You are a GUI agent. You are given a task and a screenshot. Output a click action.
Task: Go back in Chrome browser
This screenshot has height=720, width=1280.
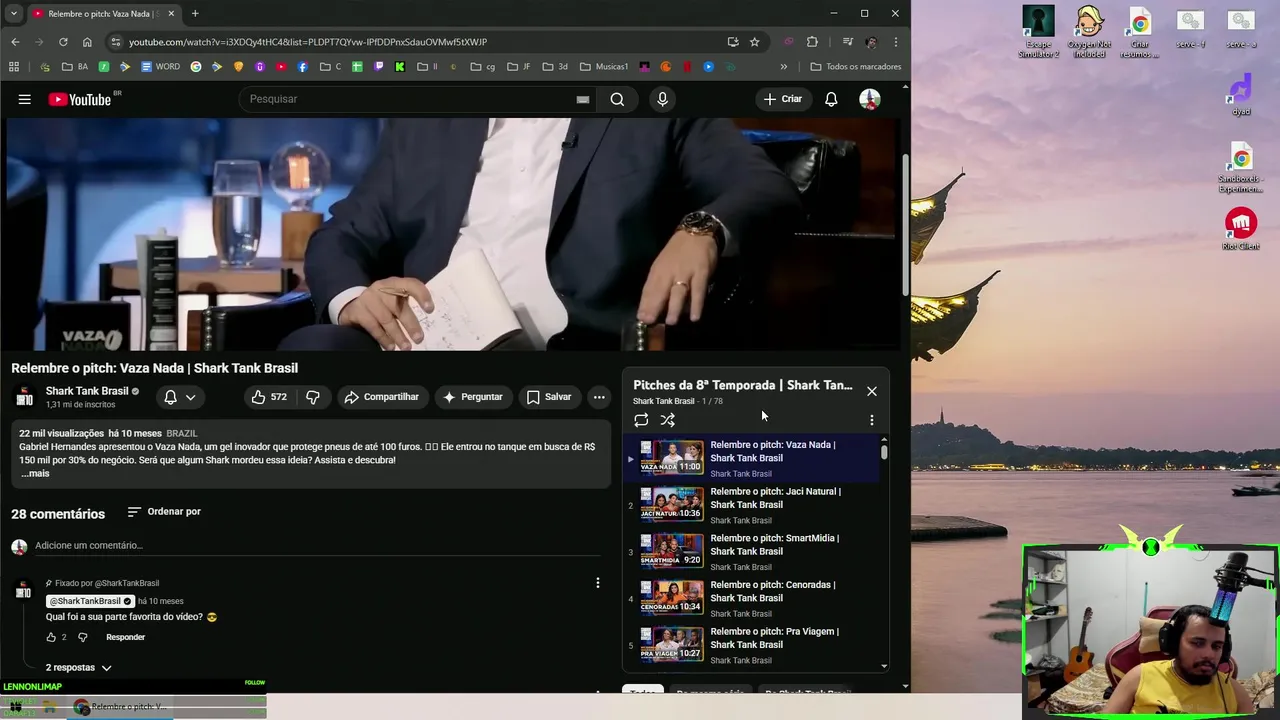15,42
